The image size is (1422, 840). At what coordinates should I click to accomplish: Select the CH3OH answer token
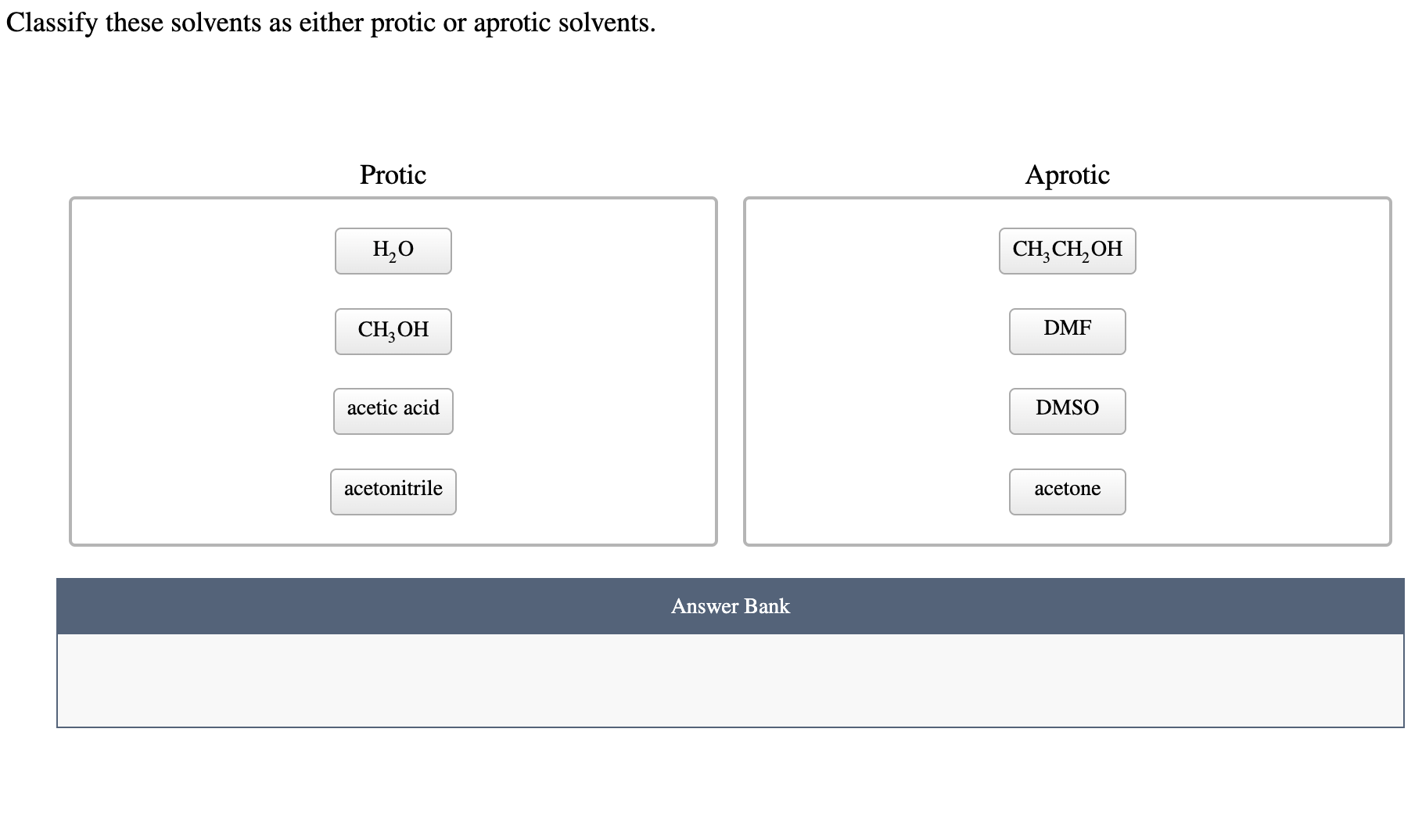(x=393, y=331)
